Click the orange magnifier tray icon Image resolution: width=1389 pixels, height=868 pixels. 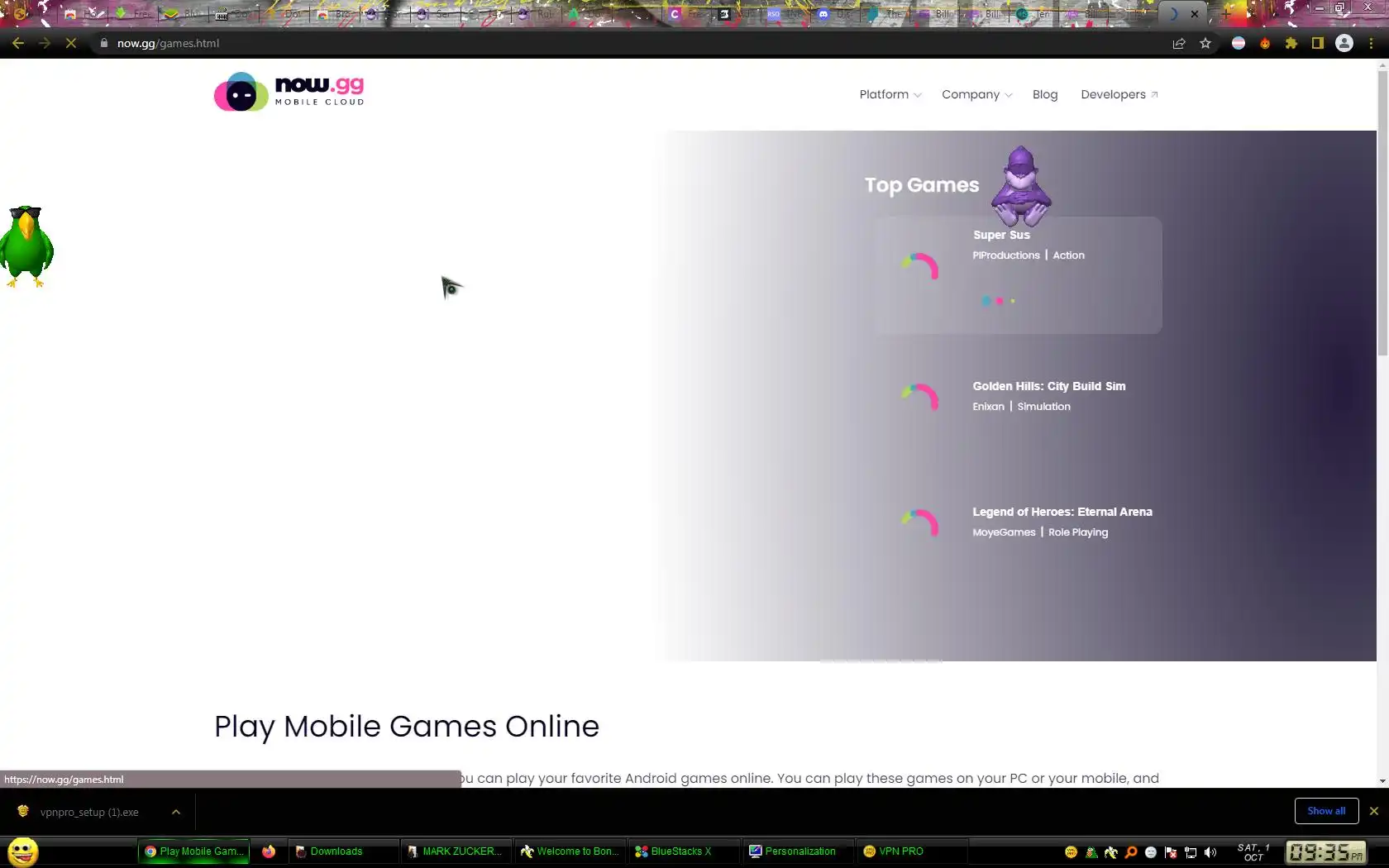[1131, 852]
